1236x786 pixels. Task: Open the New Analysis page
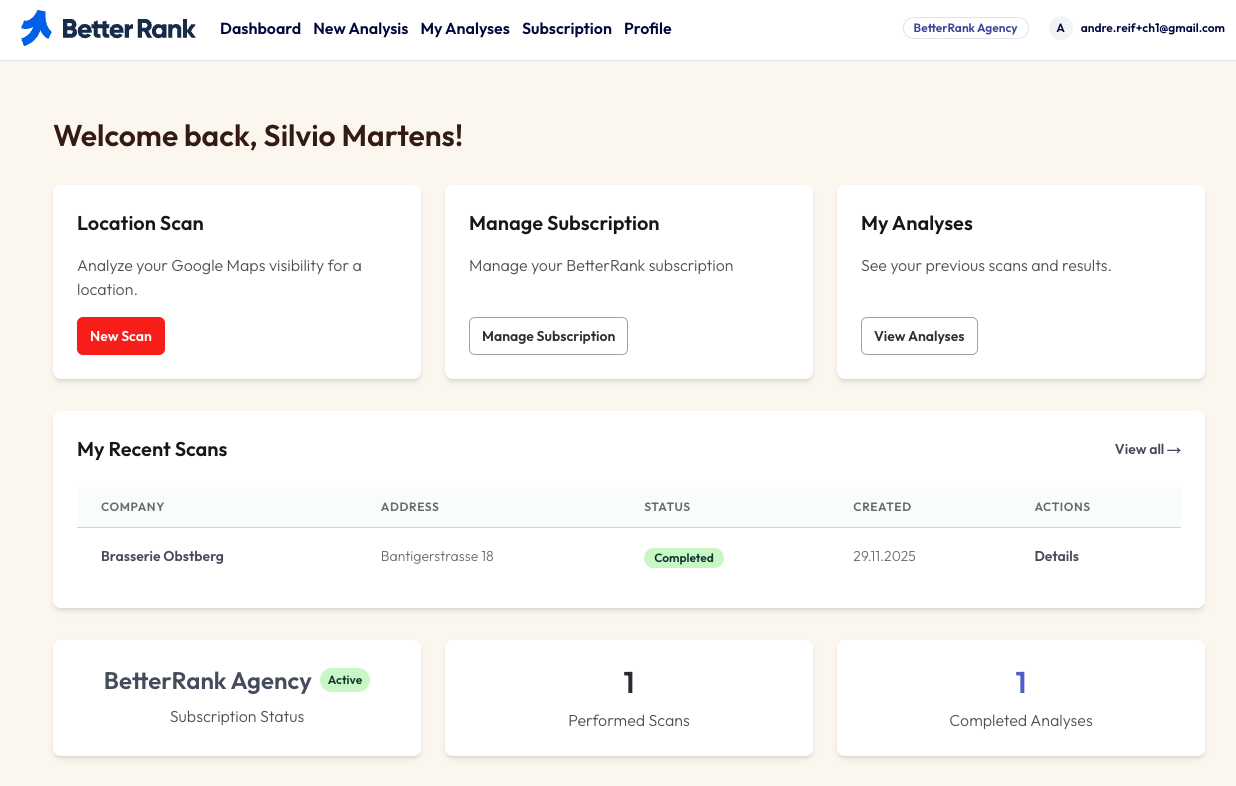click(361, 28)
